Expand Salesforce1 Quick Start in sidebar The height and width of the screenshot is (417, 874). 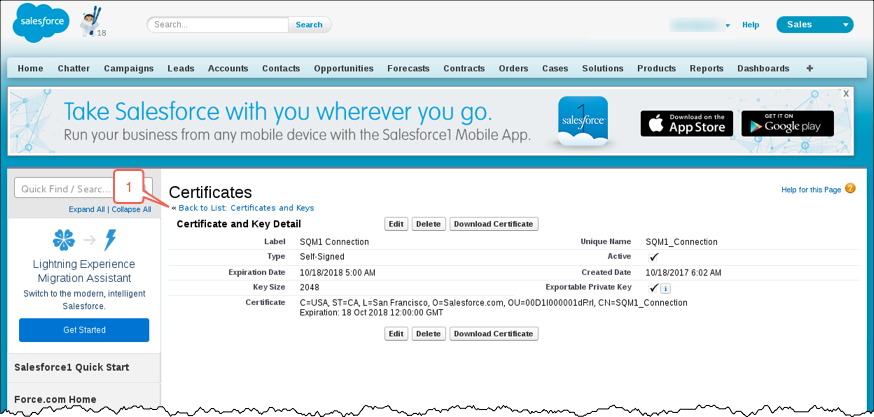pos(72,367)
